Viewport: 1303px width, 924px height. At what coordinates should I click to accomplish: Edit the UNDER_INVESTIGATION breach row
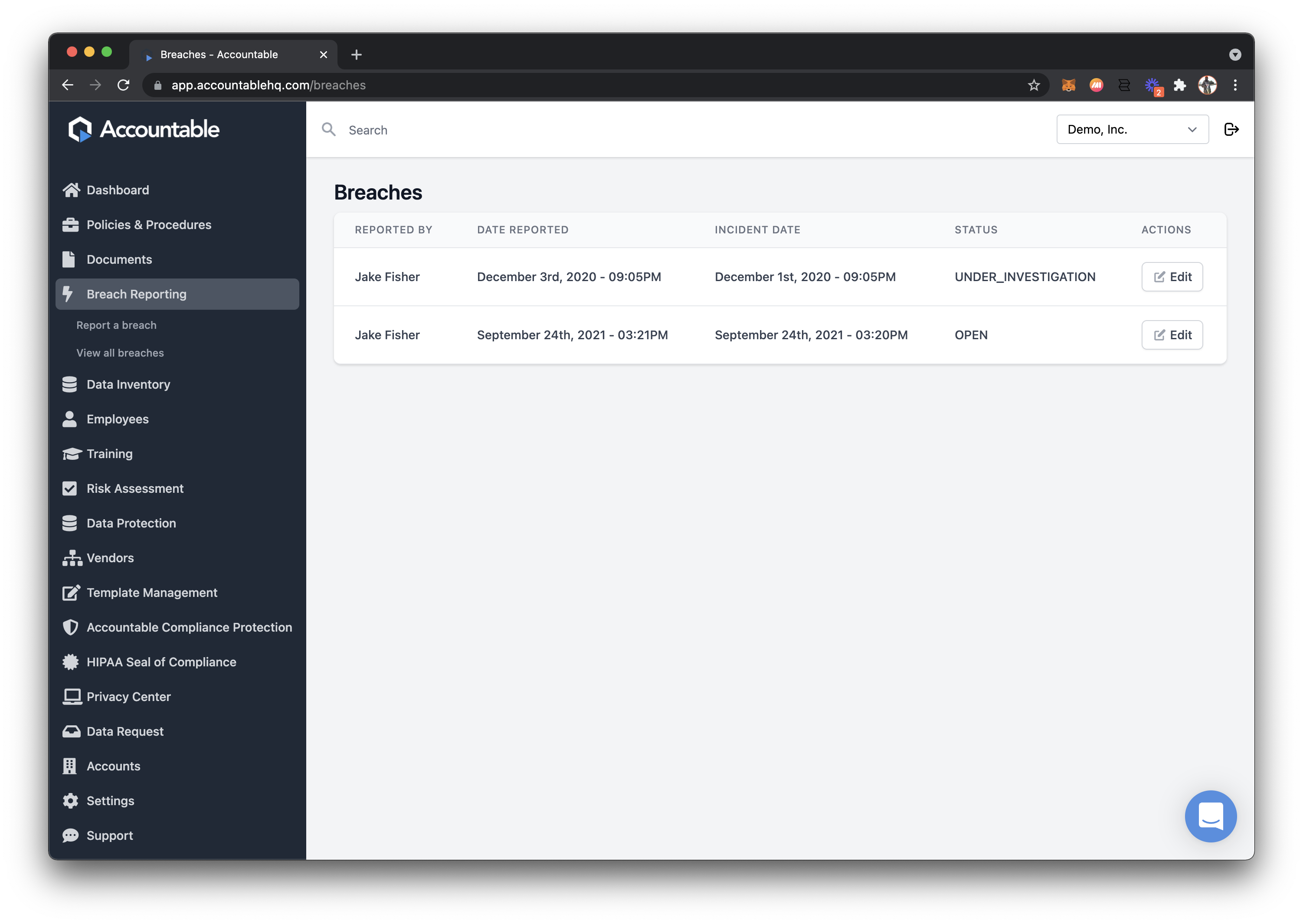pyautogui.click(x=1172, y=277)
